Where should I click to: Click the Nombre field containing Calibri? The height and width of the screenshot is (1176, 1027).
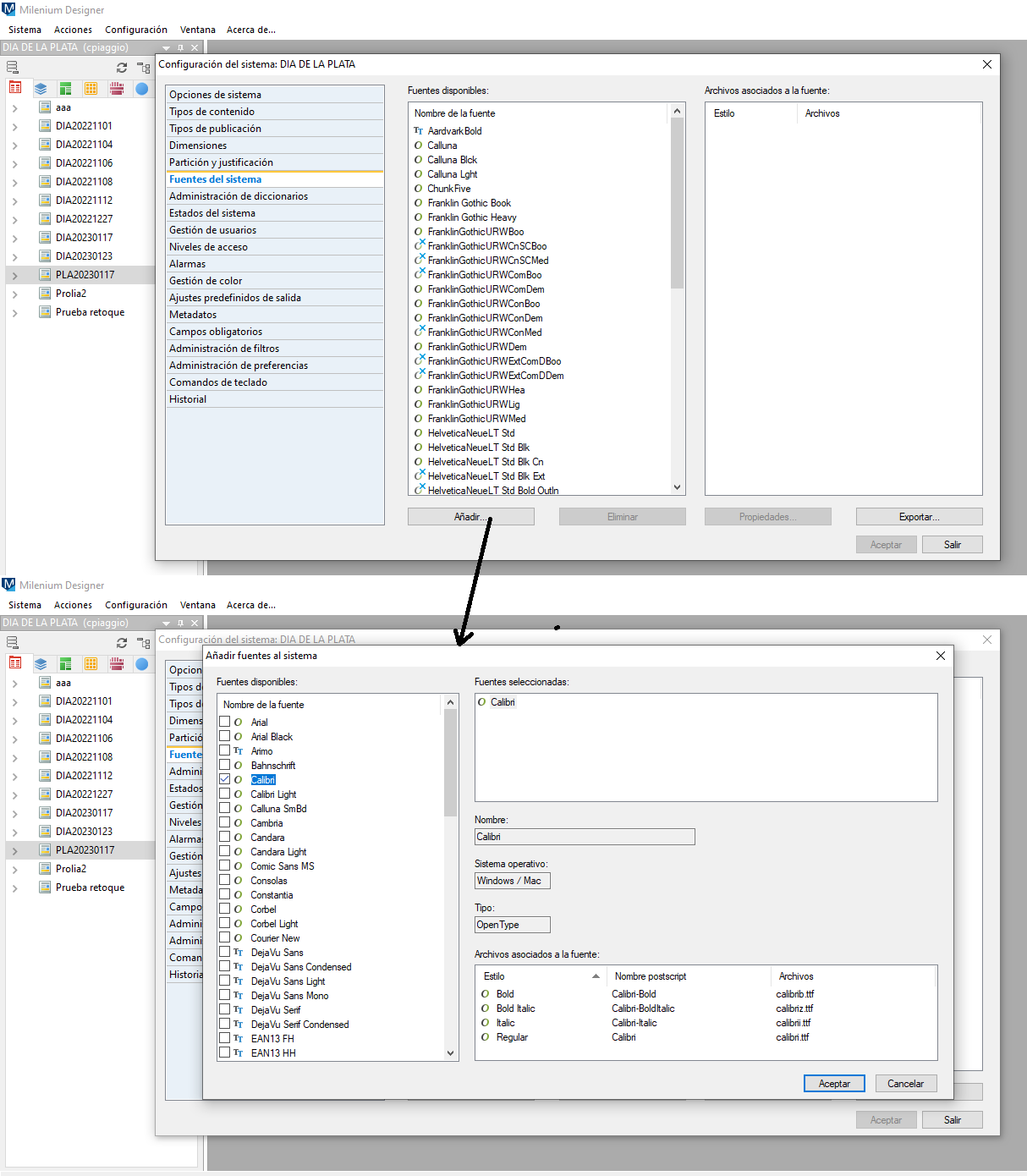[585, 837]
